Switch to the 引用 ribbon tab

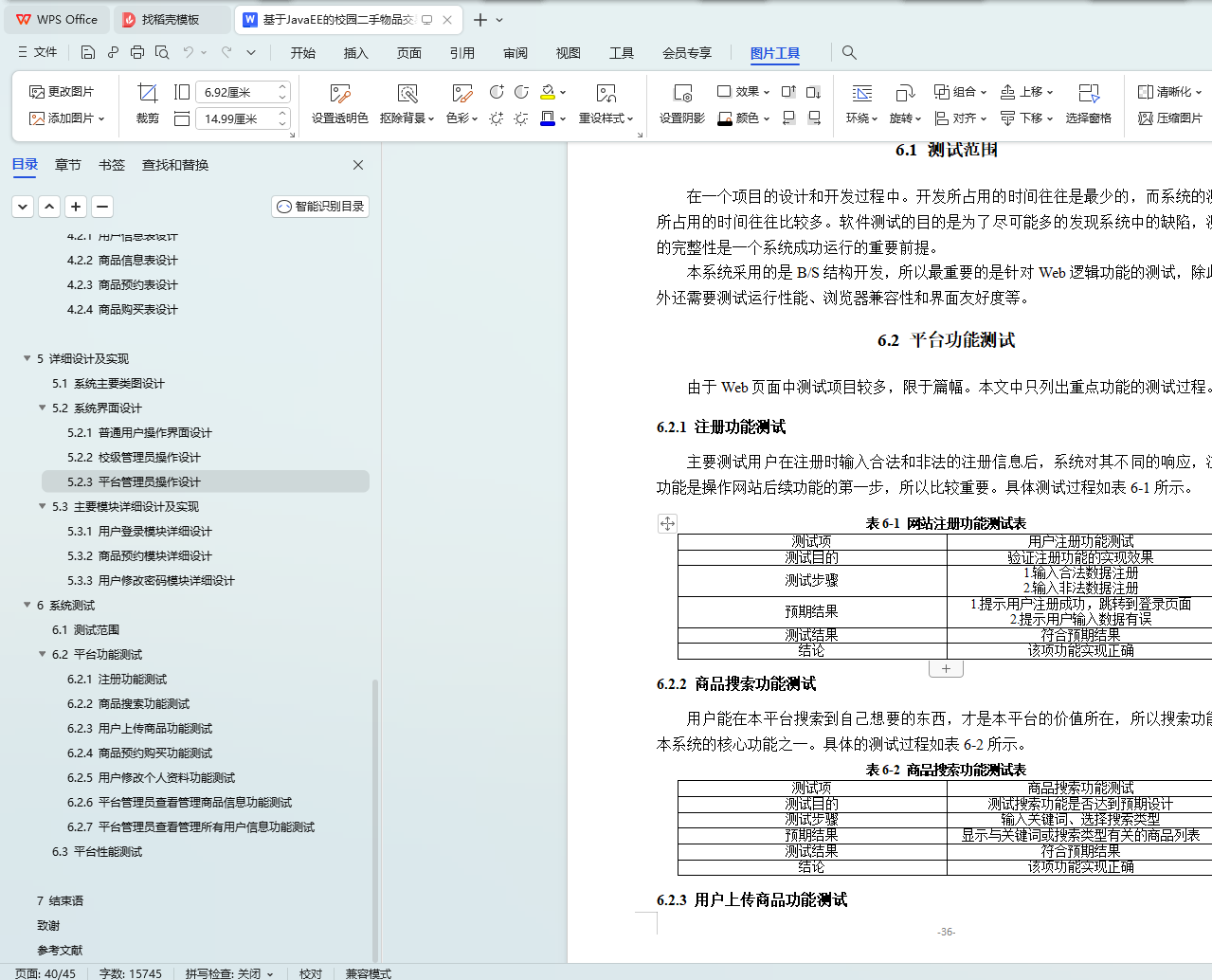tap(462, 53)
